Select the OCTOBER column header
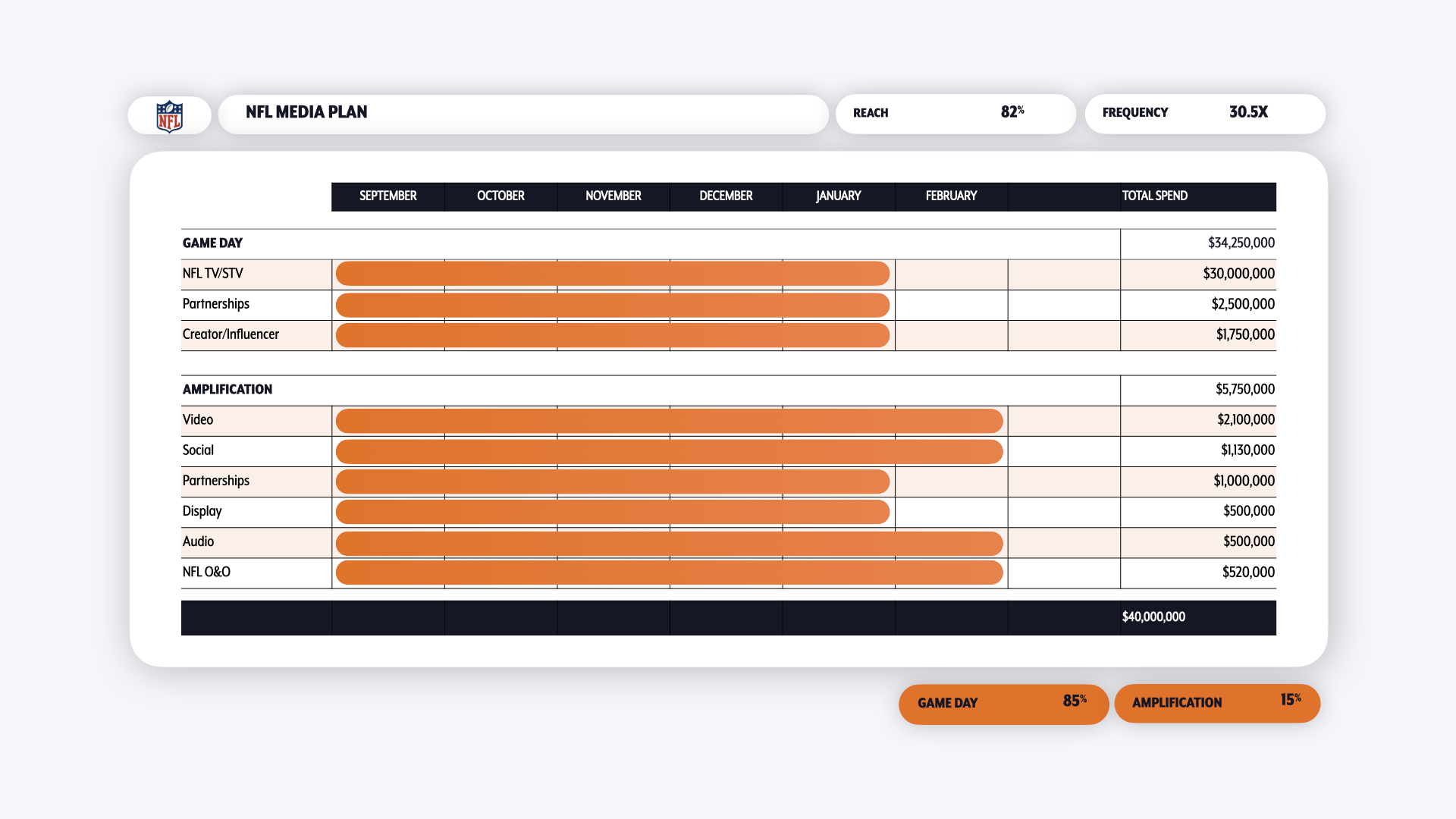The image size is (1456, 819). (500, 196)
